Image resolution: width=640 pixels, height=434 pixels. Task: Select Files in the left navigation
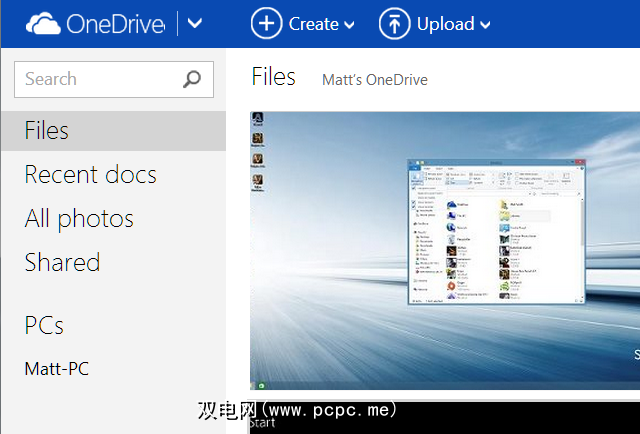coord(47,131)
